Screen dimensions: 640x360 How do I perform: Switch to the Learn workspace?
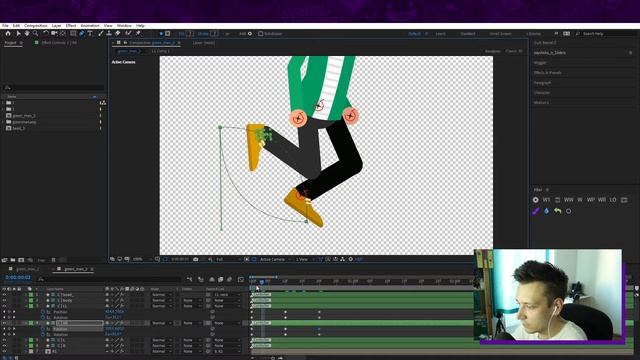click(x=440, y=34)
